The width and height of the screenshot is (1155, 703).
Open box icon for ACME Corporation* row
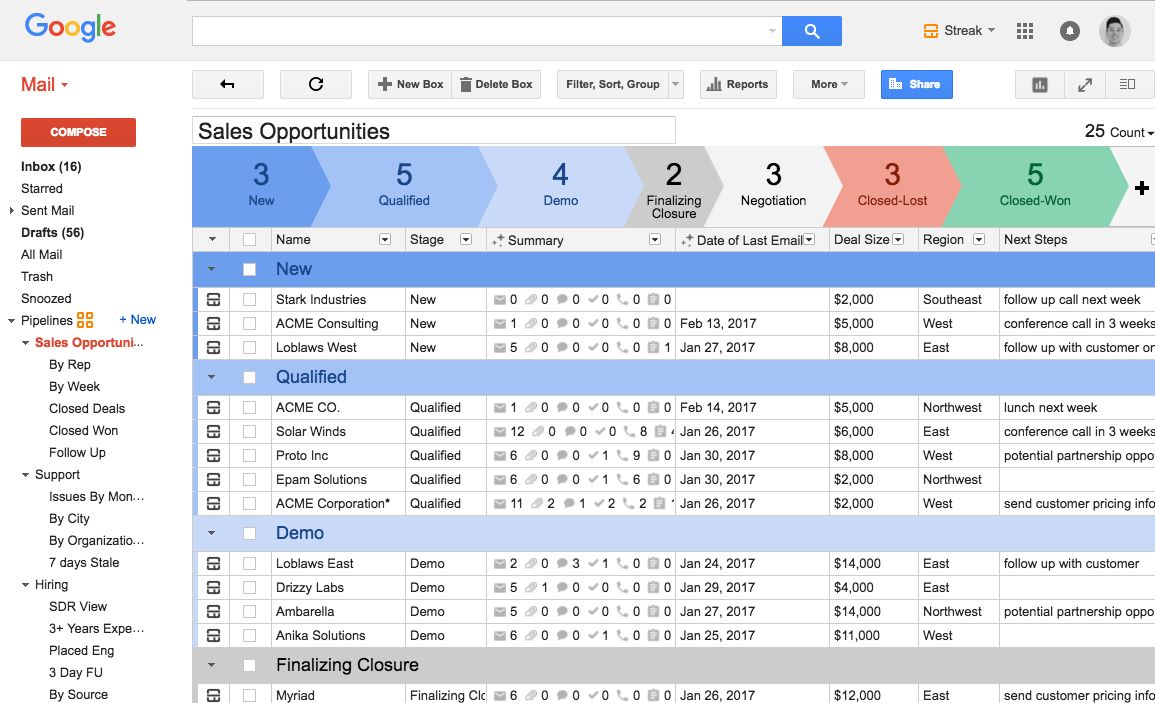(x=214, y=503)
